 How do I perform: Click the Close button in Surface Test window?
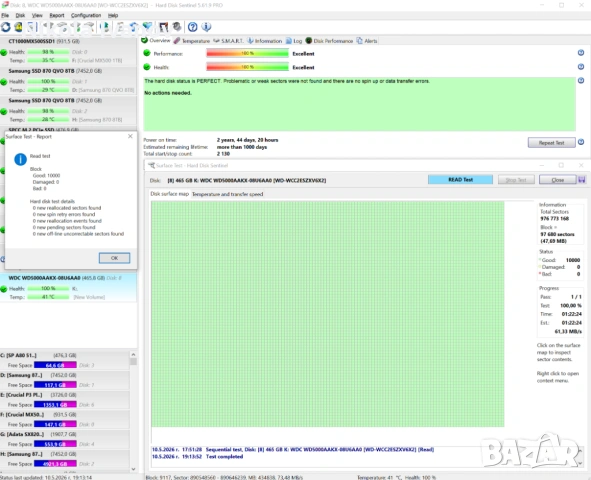557,180
